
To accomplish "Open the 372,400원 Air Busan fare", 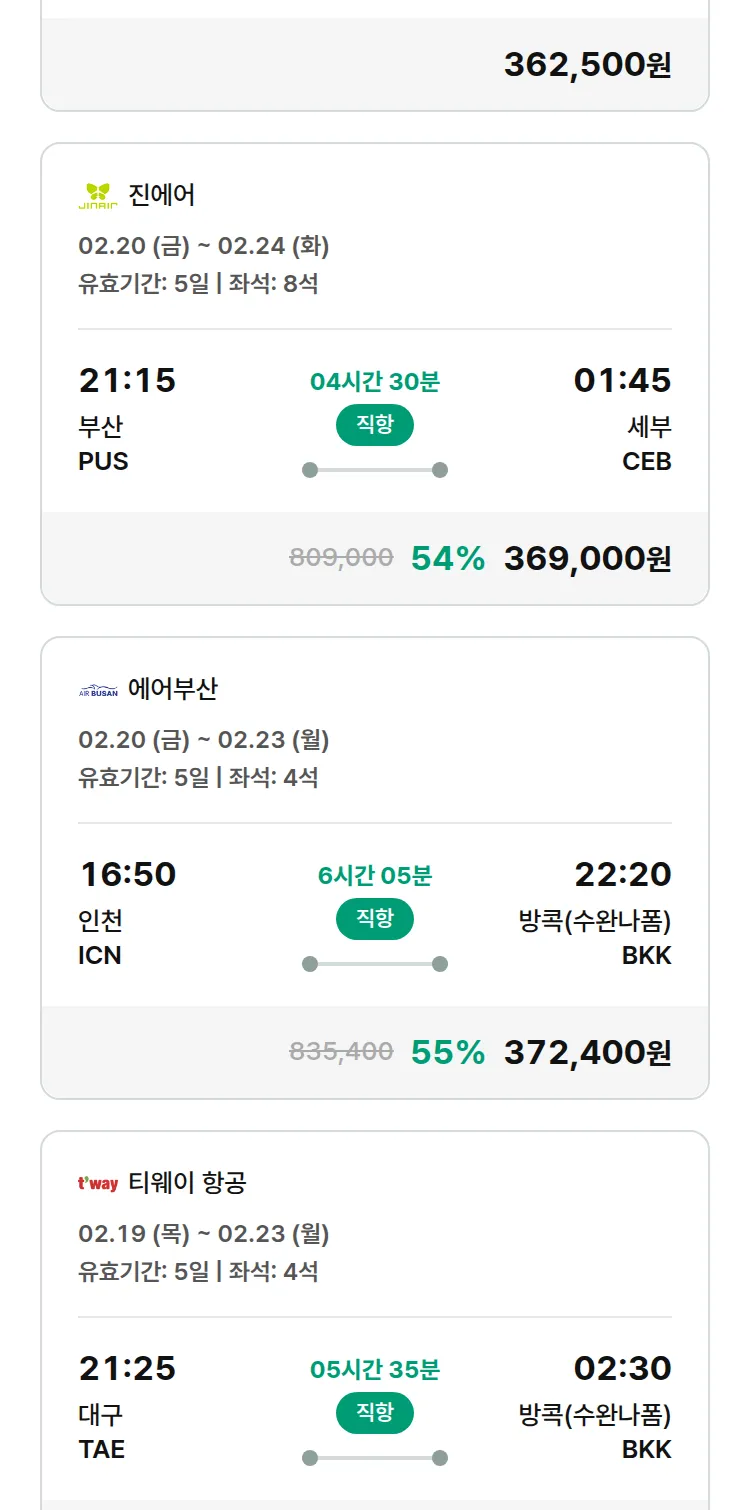I will tap(587, 1052).
